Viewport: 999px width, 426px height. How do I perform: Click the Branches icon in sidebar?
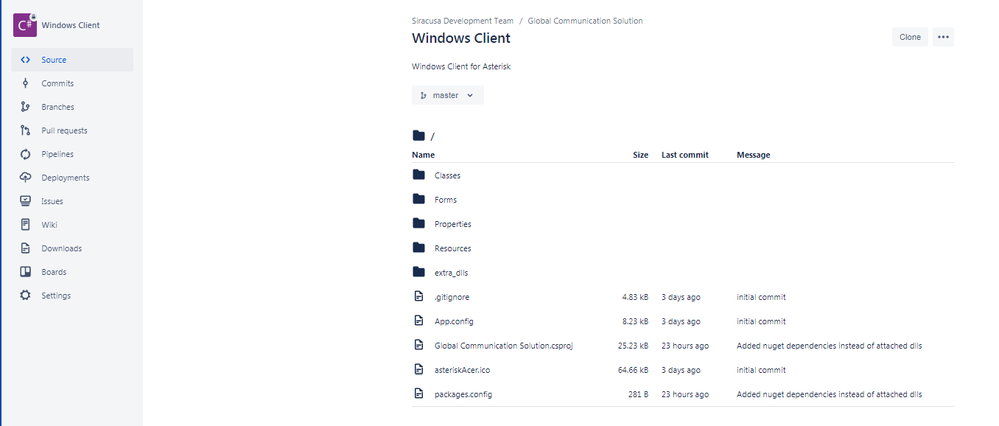25,107
